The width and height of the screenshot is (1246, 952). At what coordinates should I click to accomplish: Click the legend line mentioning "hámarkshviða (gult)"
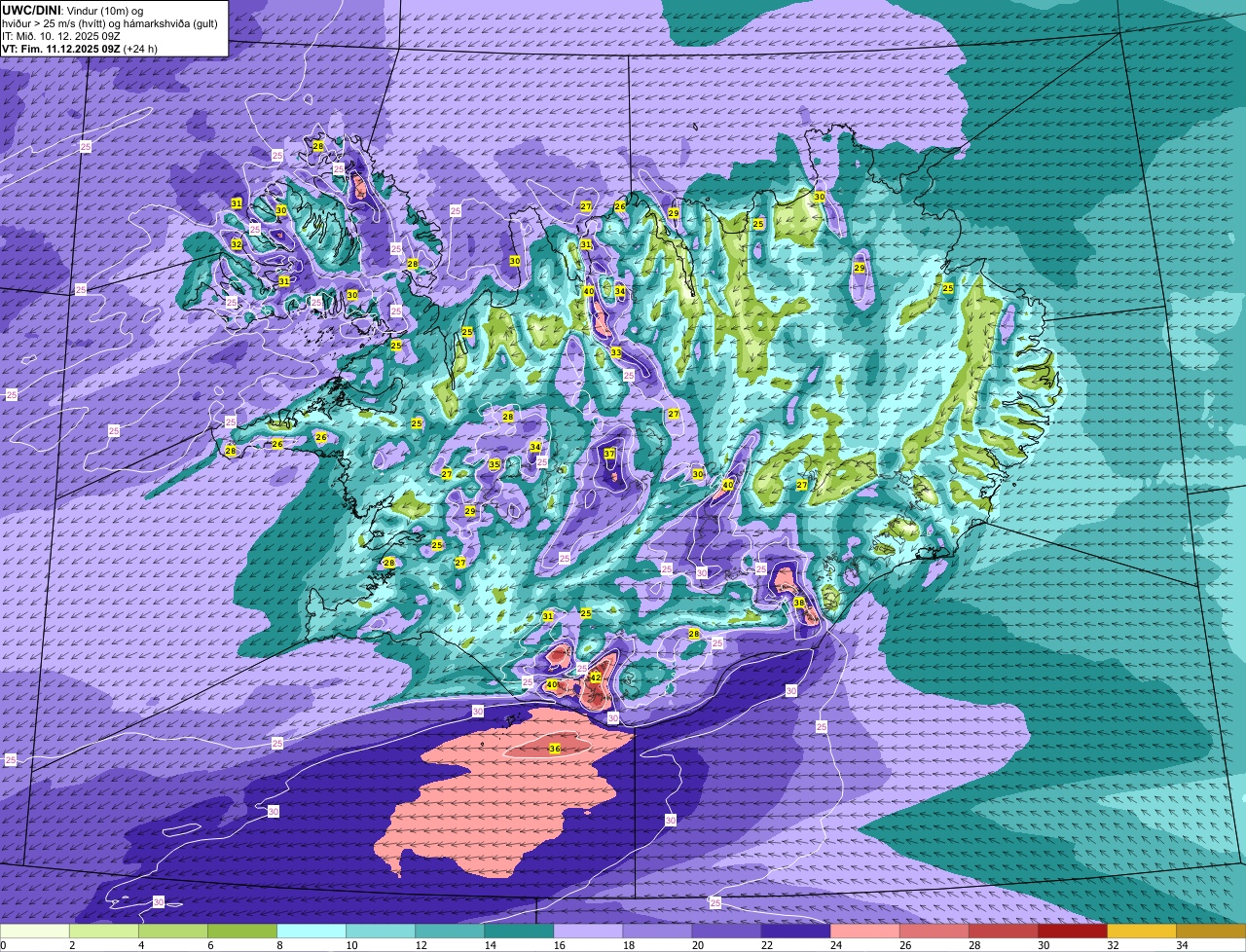110,22
